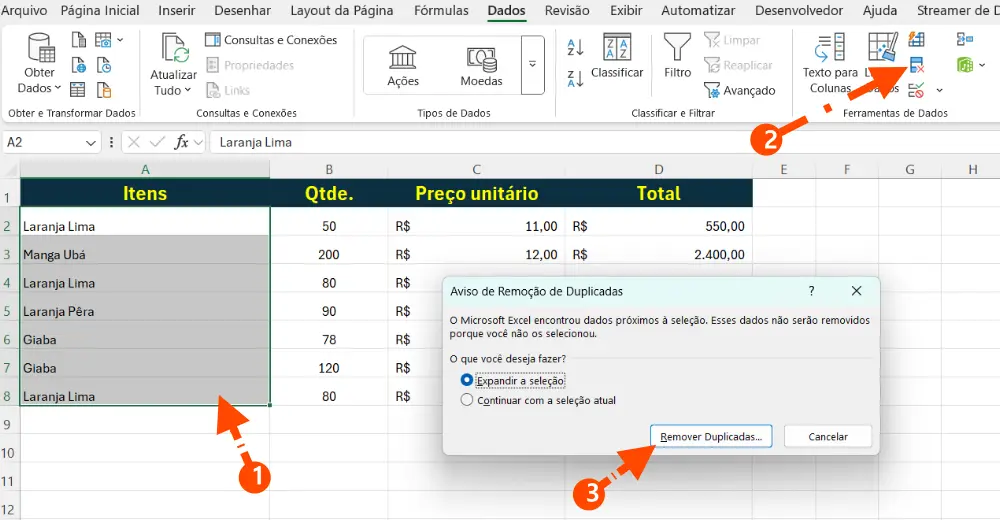This screenshot has height=520, width=1000.
Task: Click the formula bar with Laranja Lima
Action: 603,142
